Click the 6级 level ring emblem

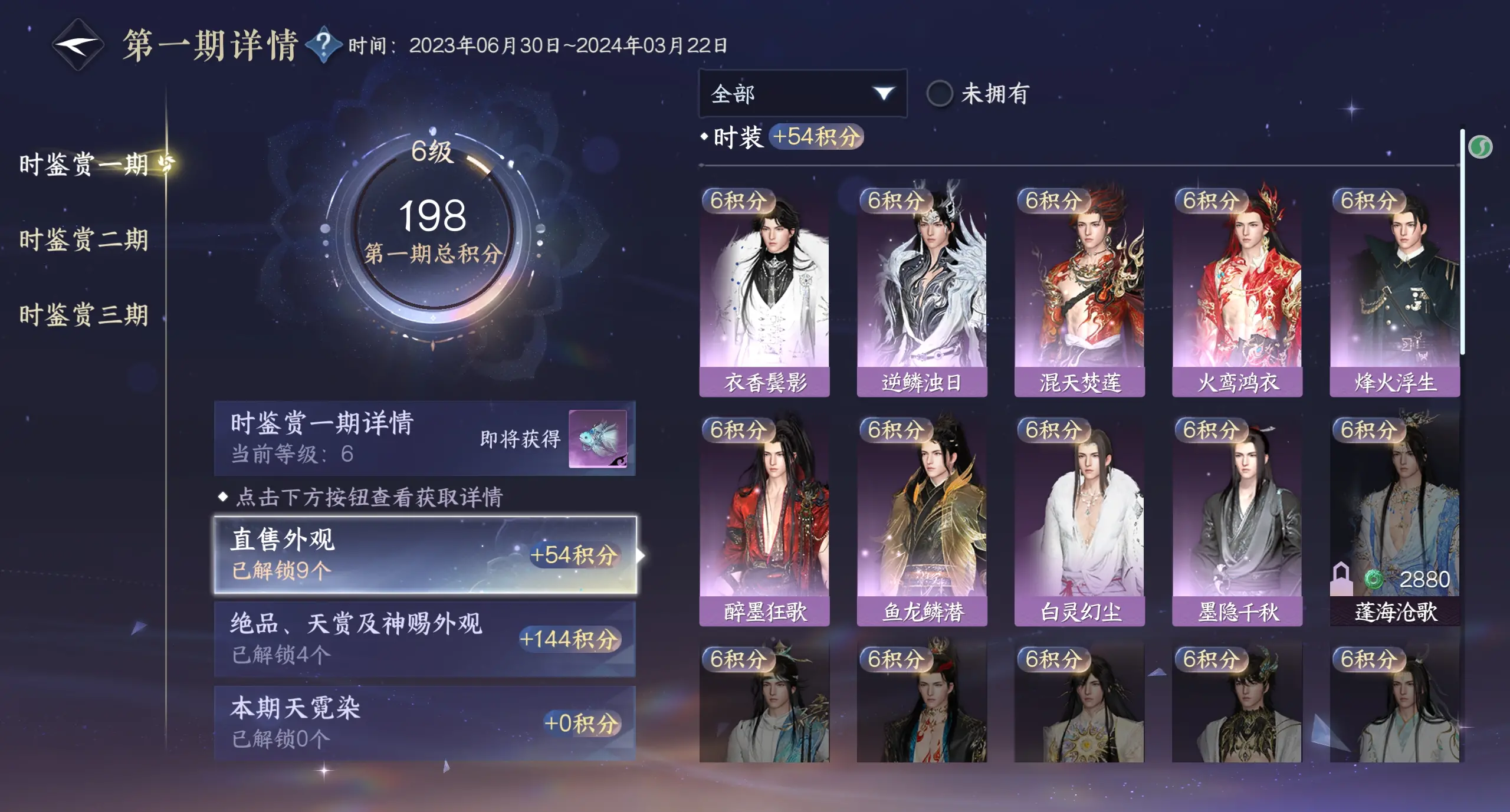click(432, 227)
